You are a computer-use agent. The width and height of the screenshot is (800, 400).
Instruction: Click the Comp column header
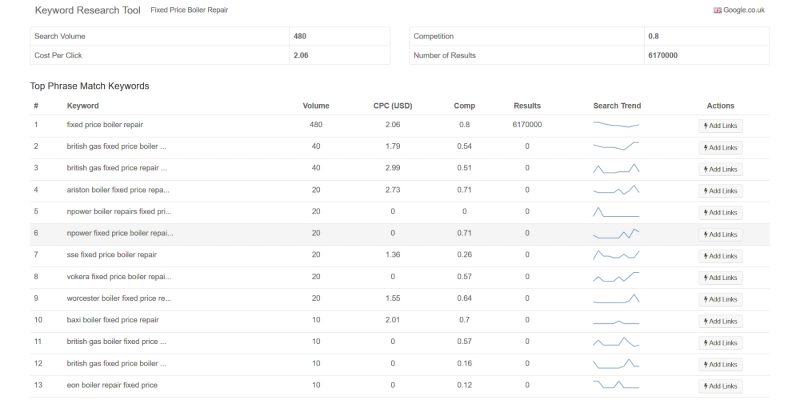[x=464, y=105]
